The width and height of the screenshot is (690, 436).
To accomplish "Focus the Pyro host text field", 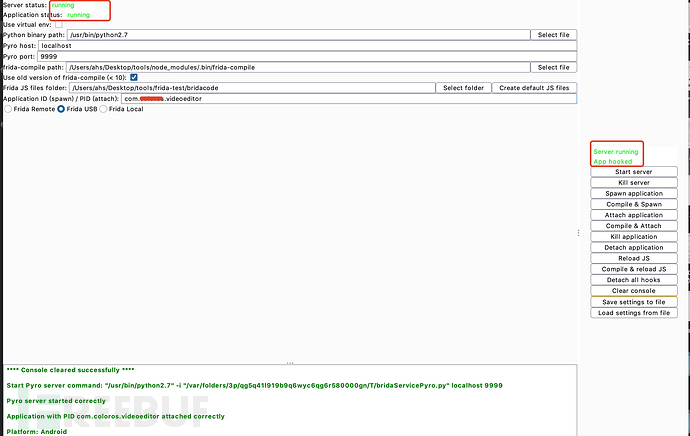I will point(307,46).
